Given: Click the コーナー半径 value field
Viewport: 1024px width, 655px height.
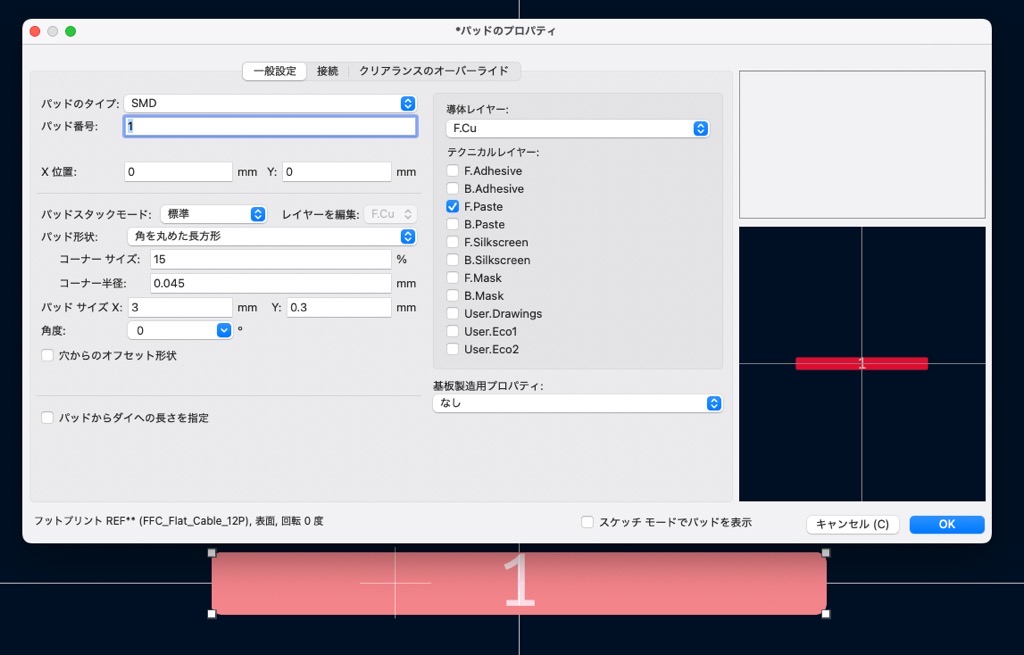Looking at the screenshot, I should point(270,283).
